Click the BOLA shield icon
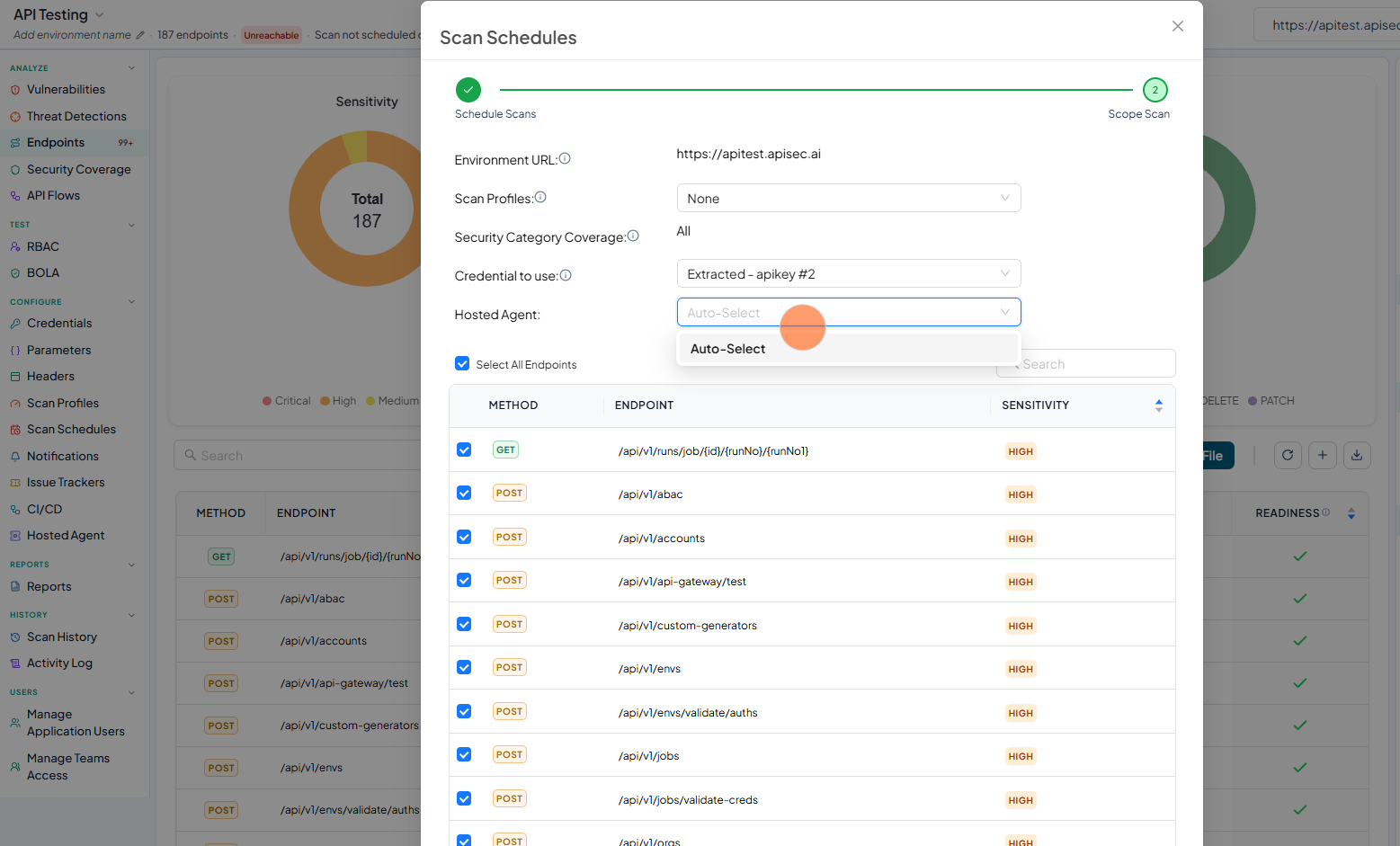The height and width of the screenshot is (846, 1400). (x=15, y=273)
